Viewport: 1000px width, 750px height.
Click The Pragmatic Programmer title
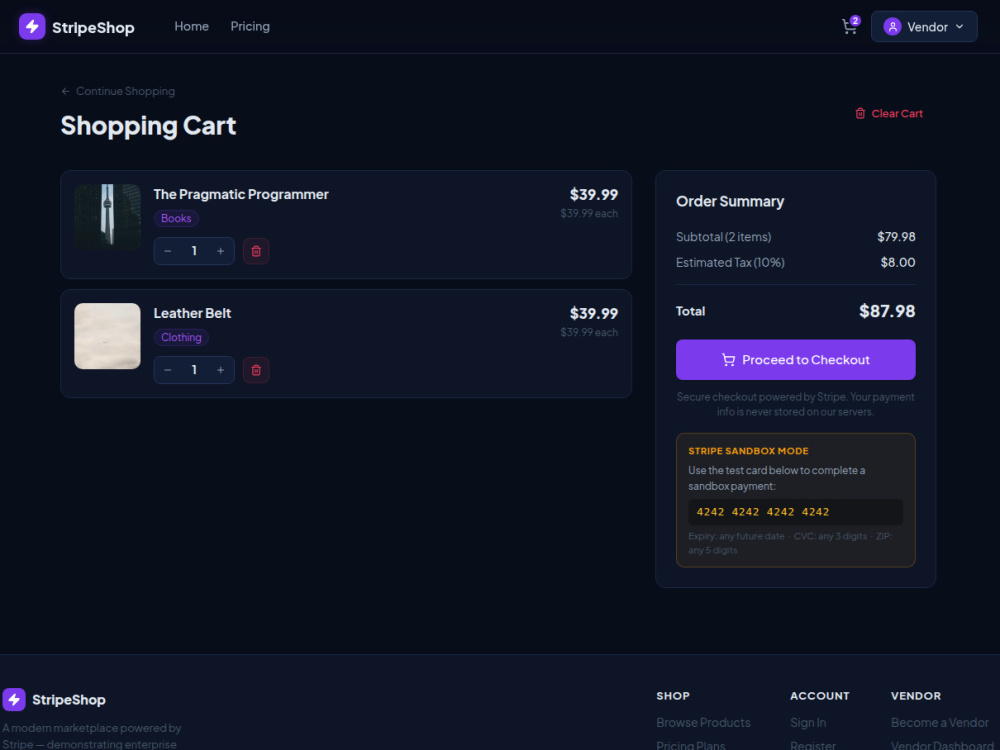241,195
